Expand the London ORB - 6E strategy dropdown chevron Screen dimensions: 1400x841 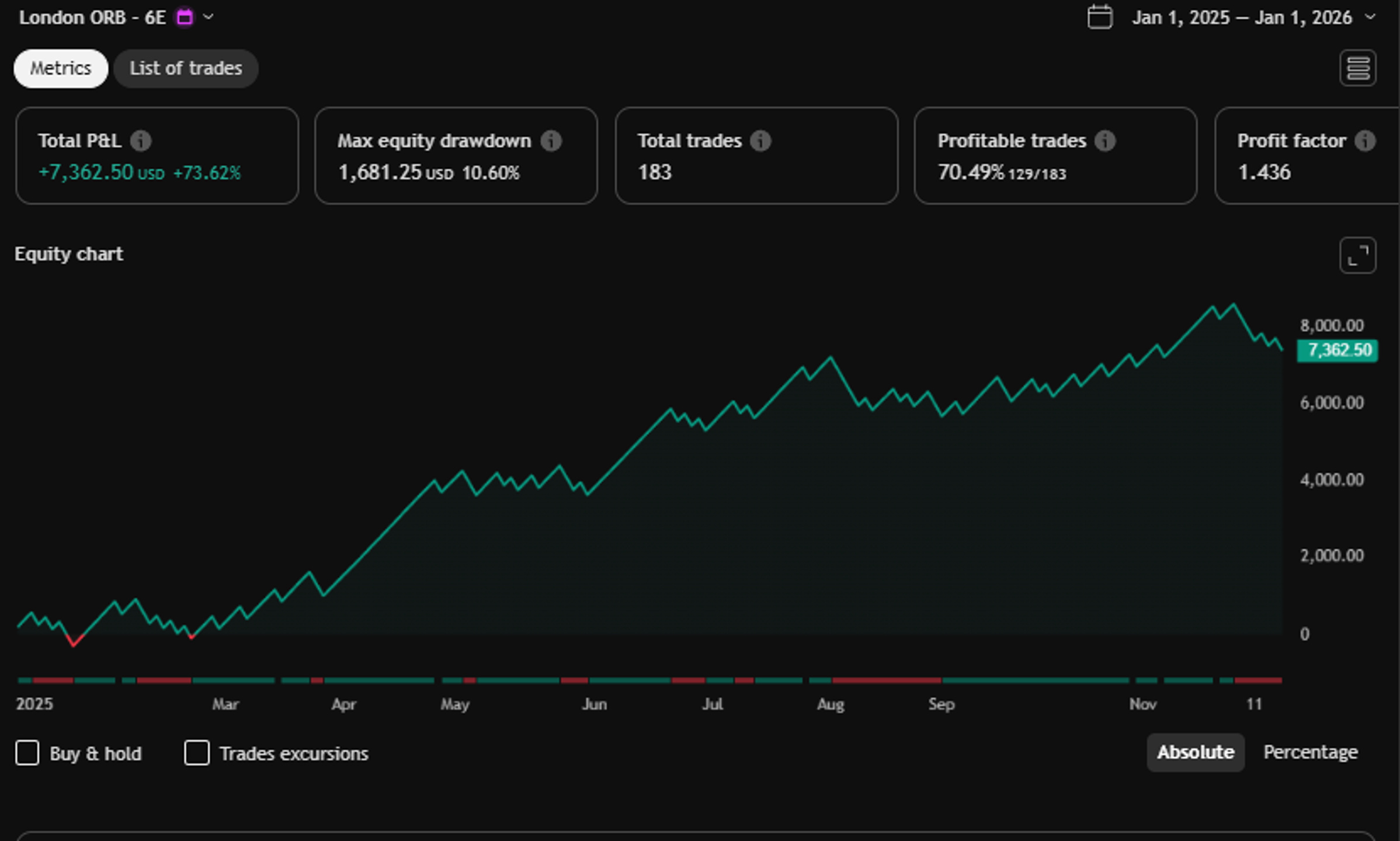208,17
